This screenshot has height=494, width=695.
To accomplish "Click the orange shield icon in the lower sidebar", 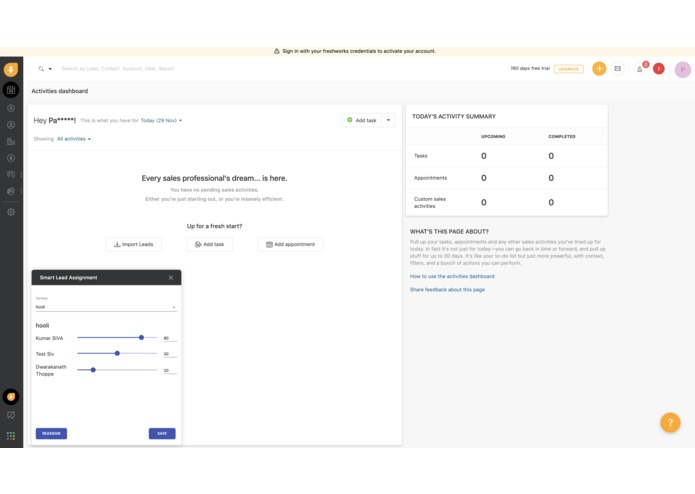I will click(11, 397).
